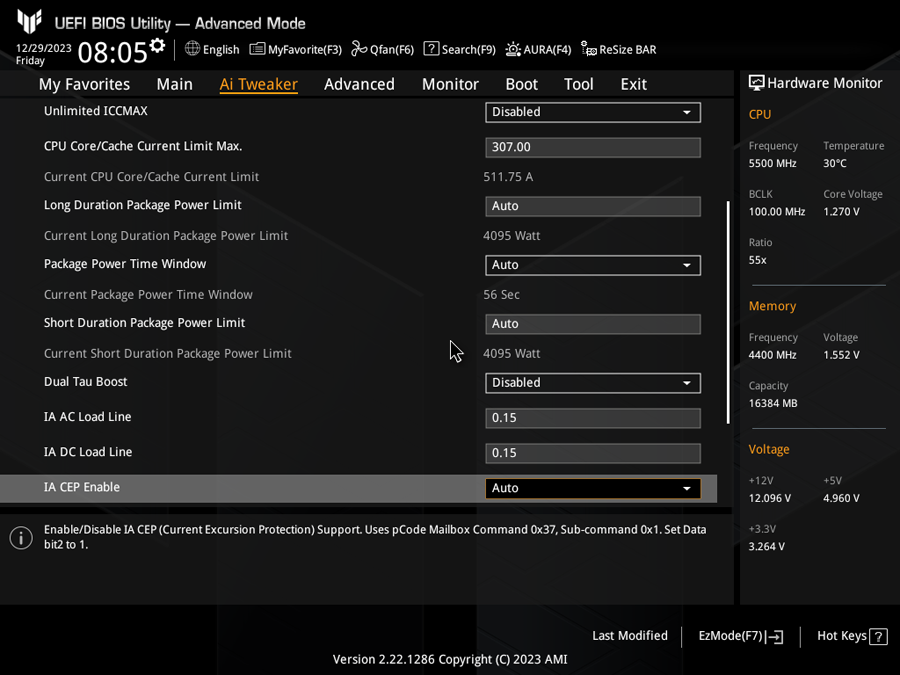Open the Tool tab
Screen dimensions: 900x675
point(579,84)
